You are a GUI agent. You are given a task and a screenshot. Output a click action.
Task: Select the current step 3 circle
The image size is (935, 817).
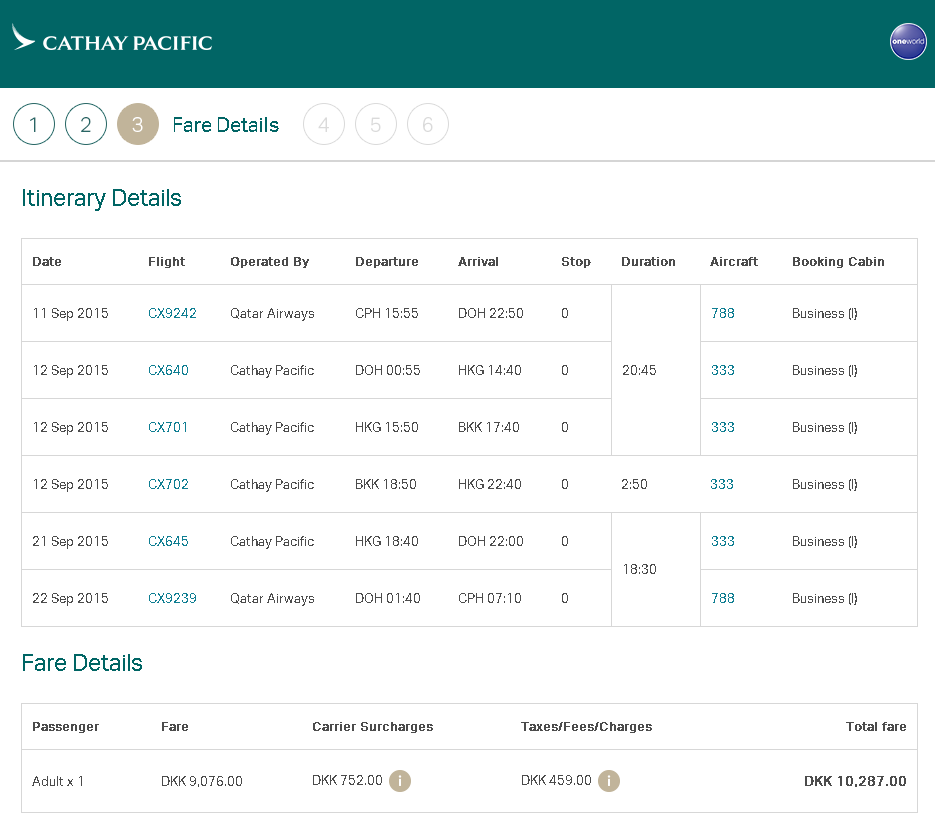(x=138, y=125)
